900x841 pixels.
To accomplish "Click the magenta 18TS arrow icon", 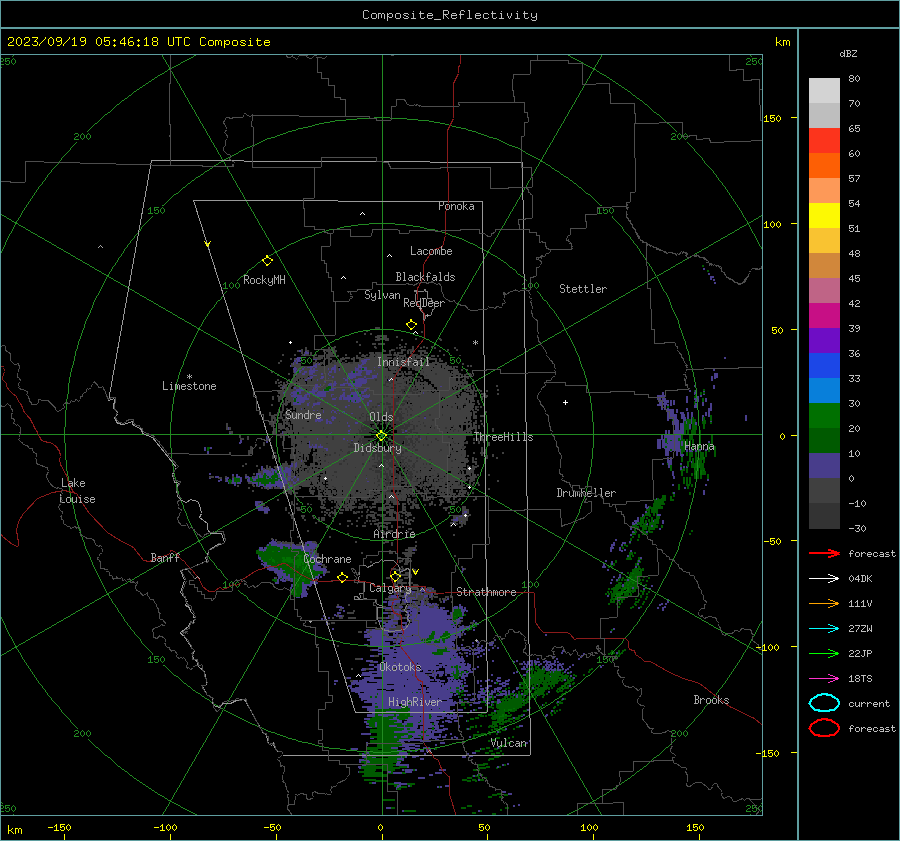I will (824, 679).
